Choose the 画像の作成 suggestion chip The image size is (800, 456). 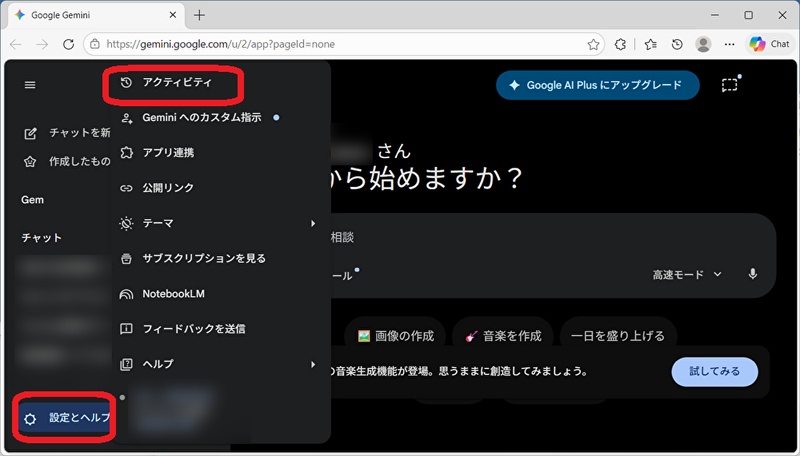[x=396, y=336]
